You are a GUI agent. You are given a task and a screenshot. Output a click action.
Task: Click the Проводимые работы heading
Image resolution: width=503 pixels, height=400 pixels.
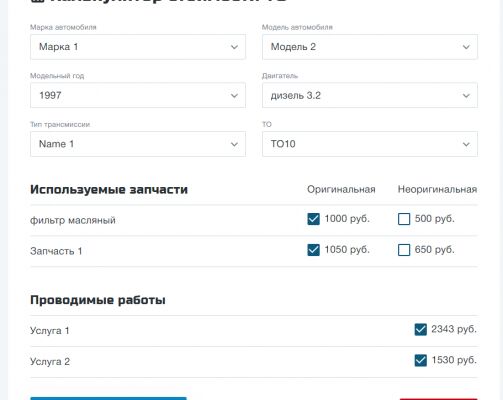tap(98, 300)
